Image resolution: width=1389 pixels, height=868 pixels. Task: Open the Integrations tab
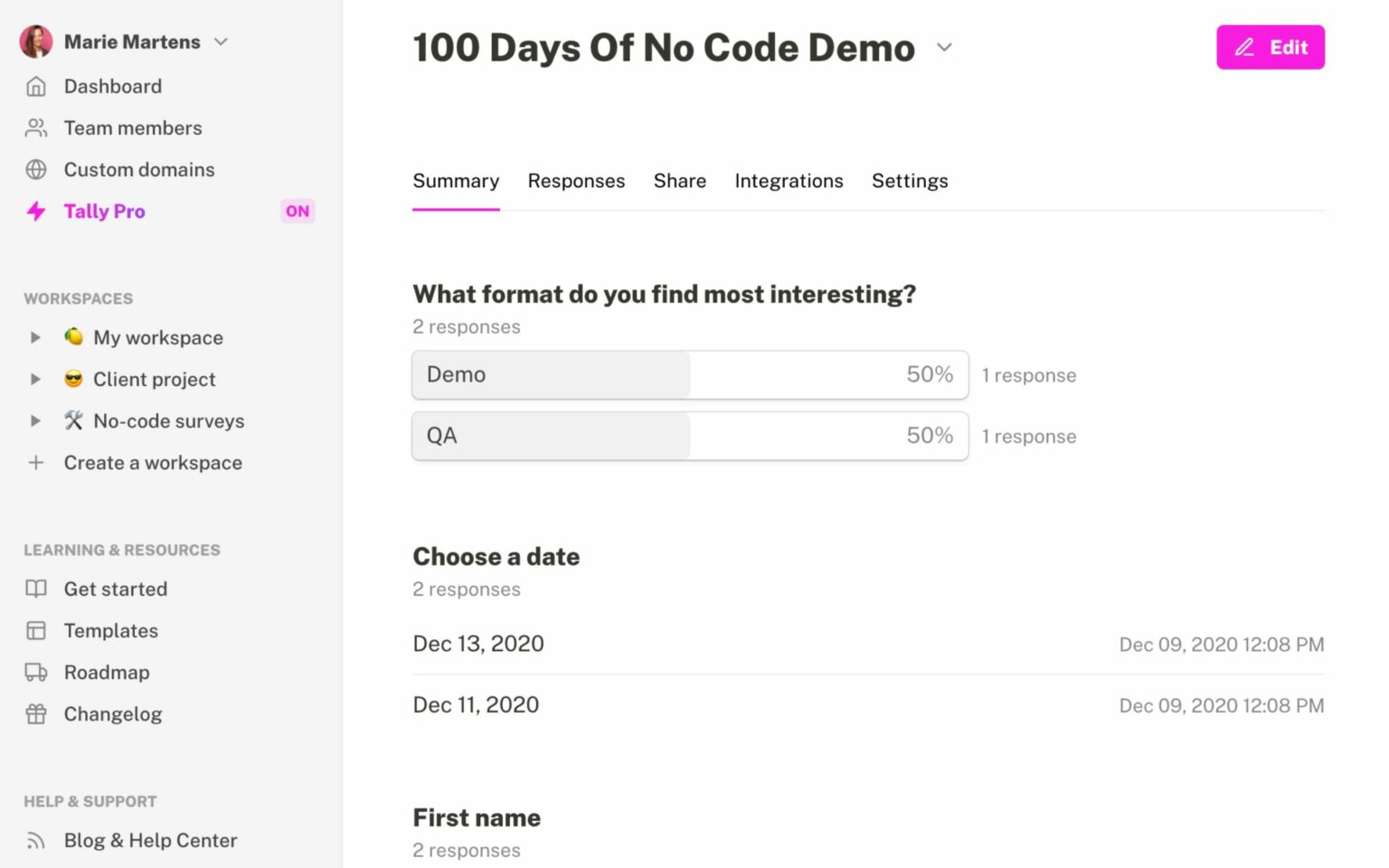789,181
